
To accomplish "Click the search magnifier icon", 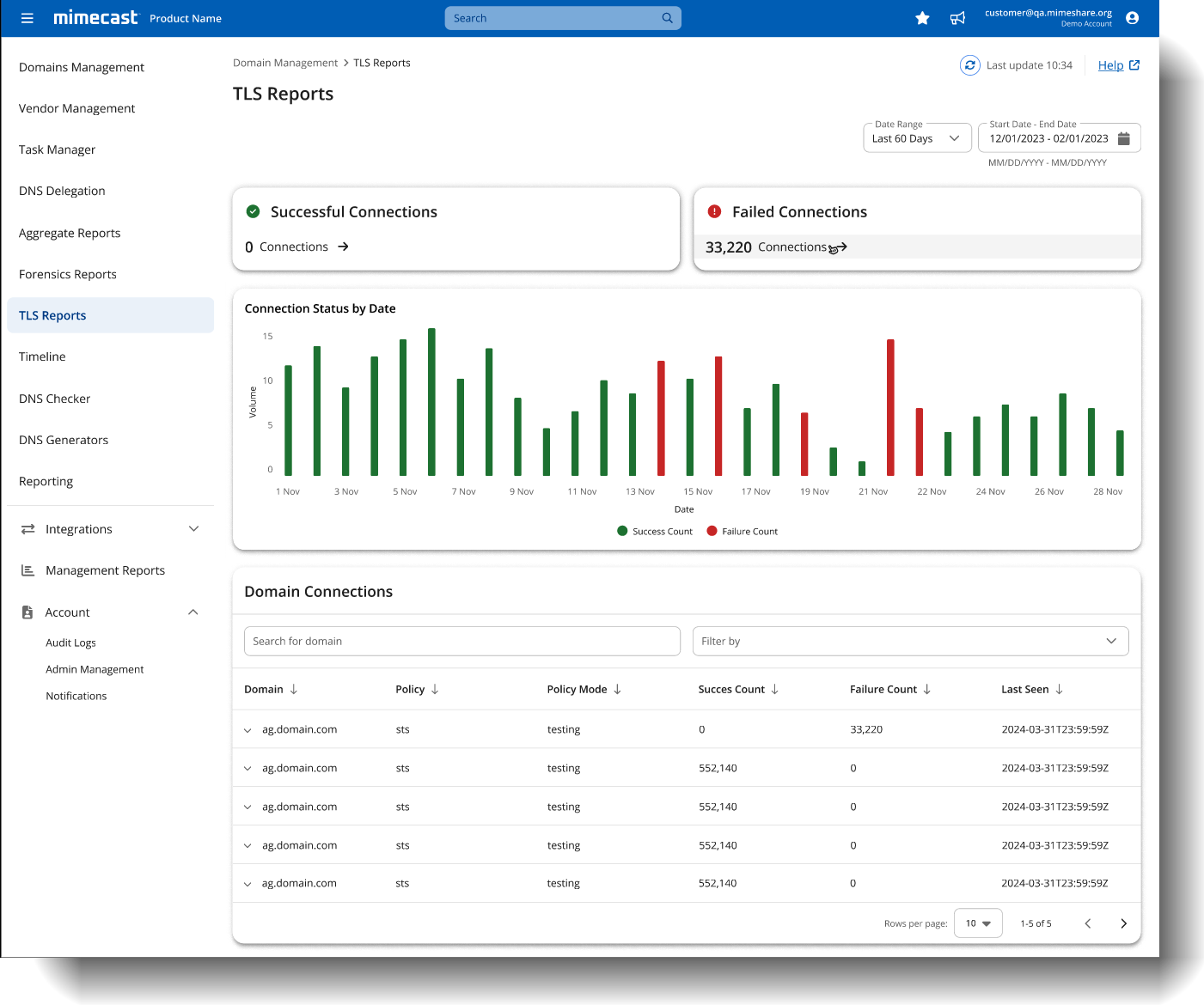I will coord(667,17).
